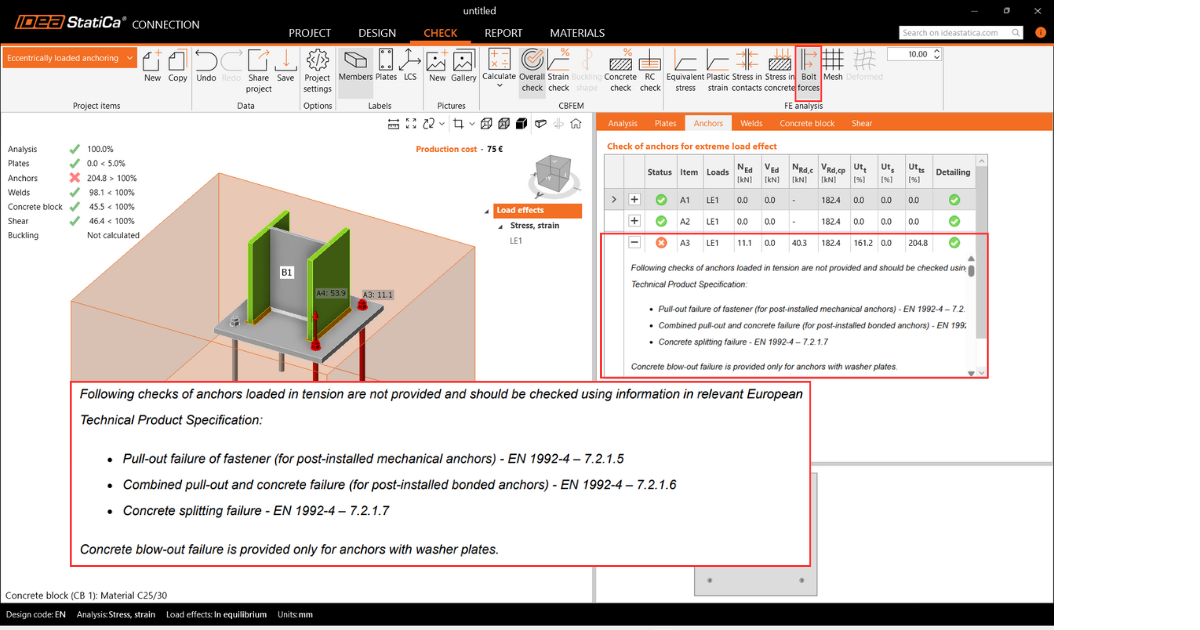Toggle the Mesh display

(833, 65)
